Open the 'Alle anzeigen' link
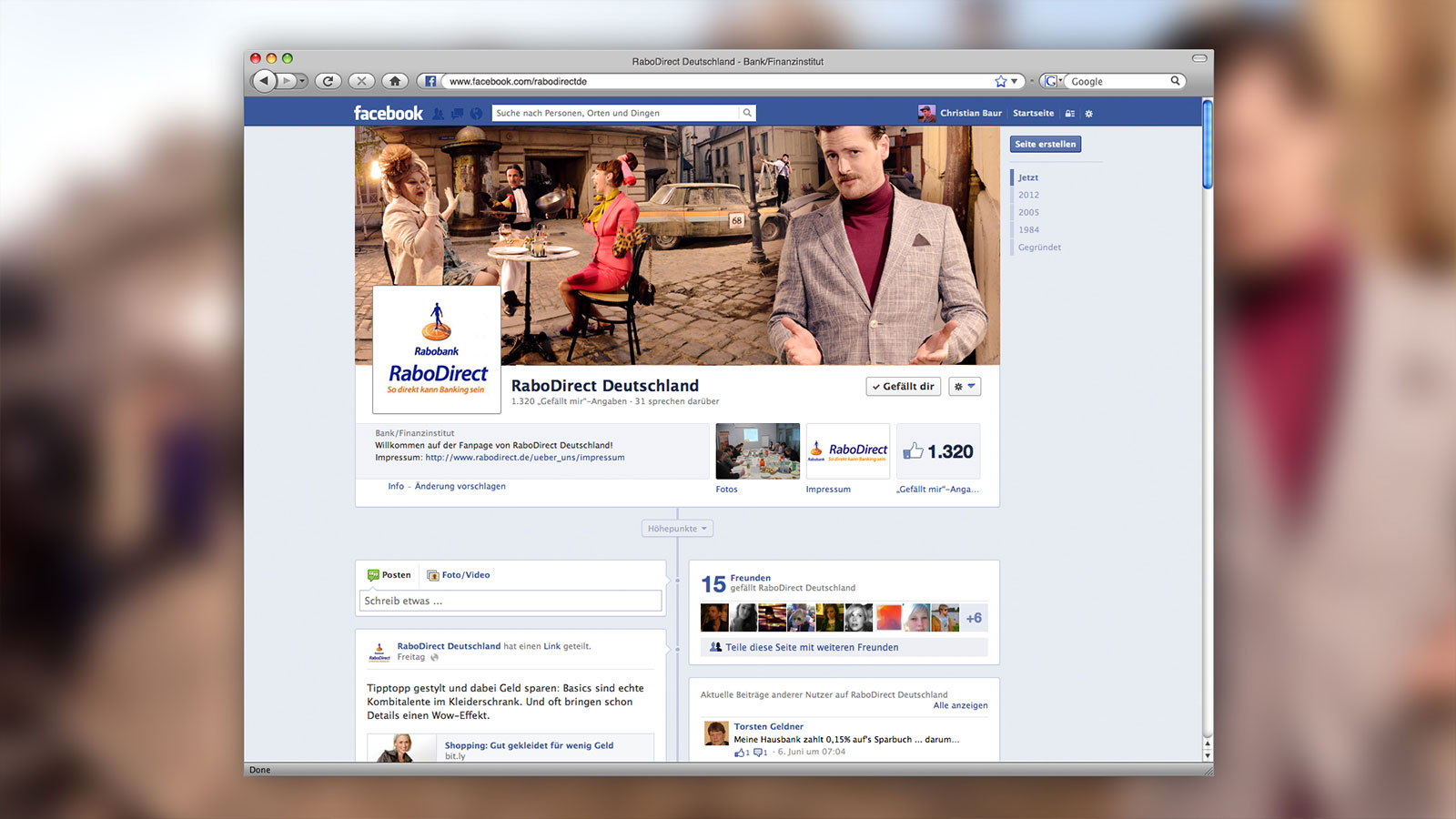Screen dimensions: 1456x819 click(960, 705)
